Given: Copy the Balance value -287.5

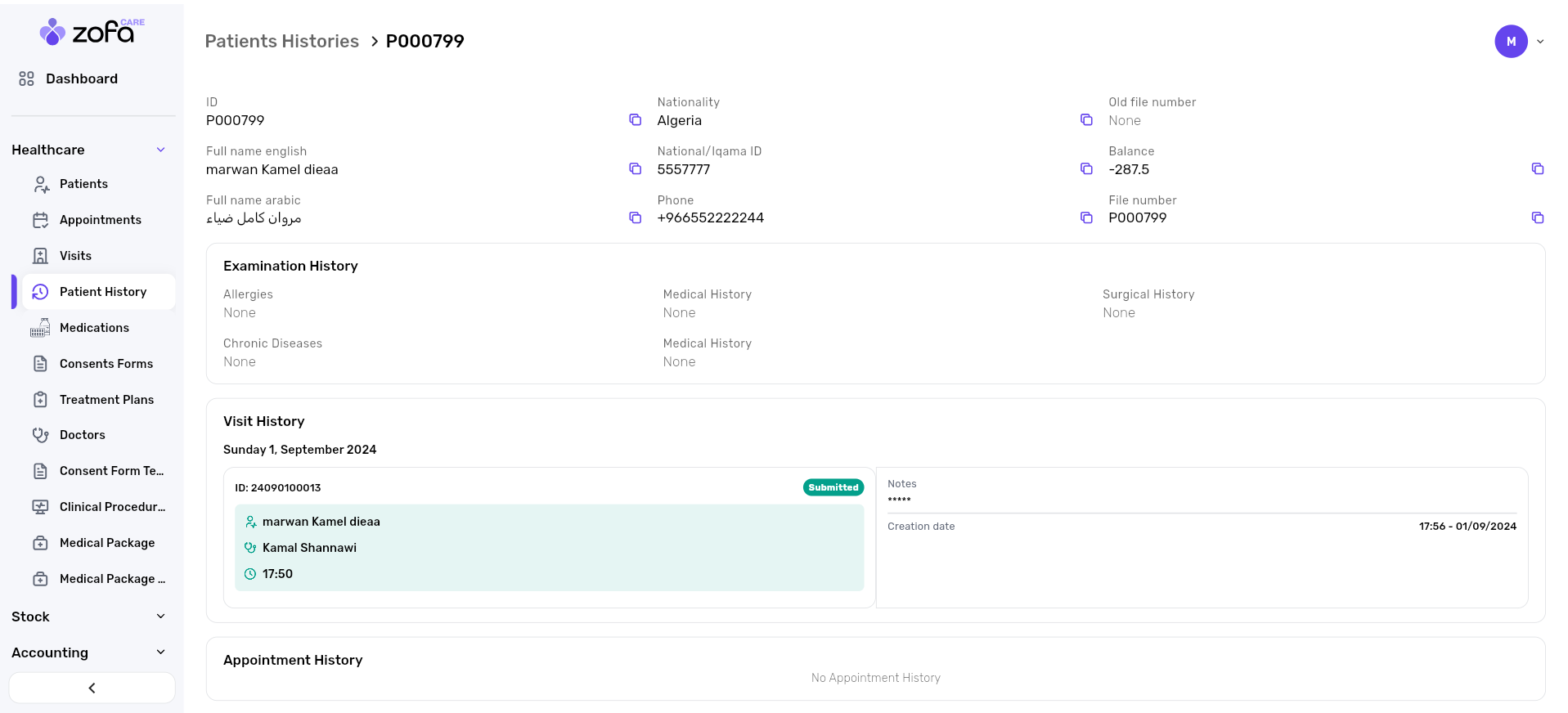Looking at the screenshot, I should pyautogui.click(x=1537, y=169).
